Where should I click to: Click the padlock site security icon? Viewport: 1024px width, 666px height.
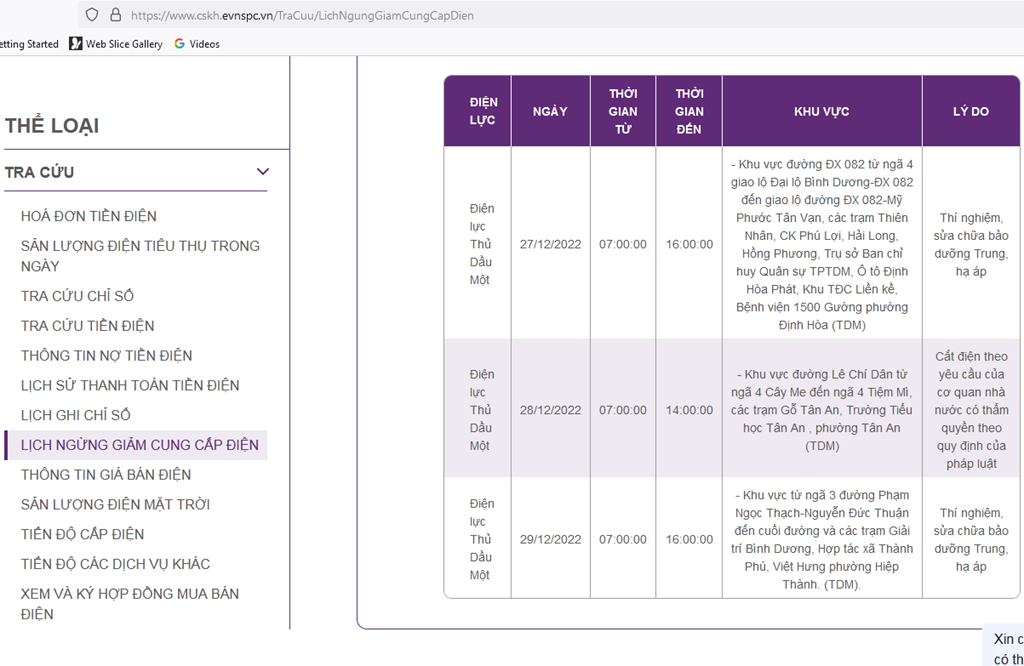116,15
